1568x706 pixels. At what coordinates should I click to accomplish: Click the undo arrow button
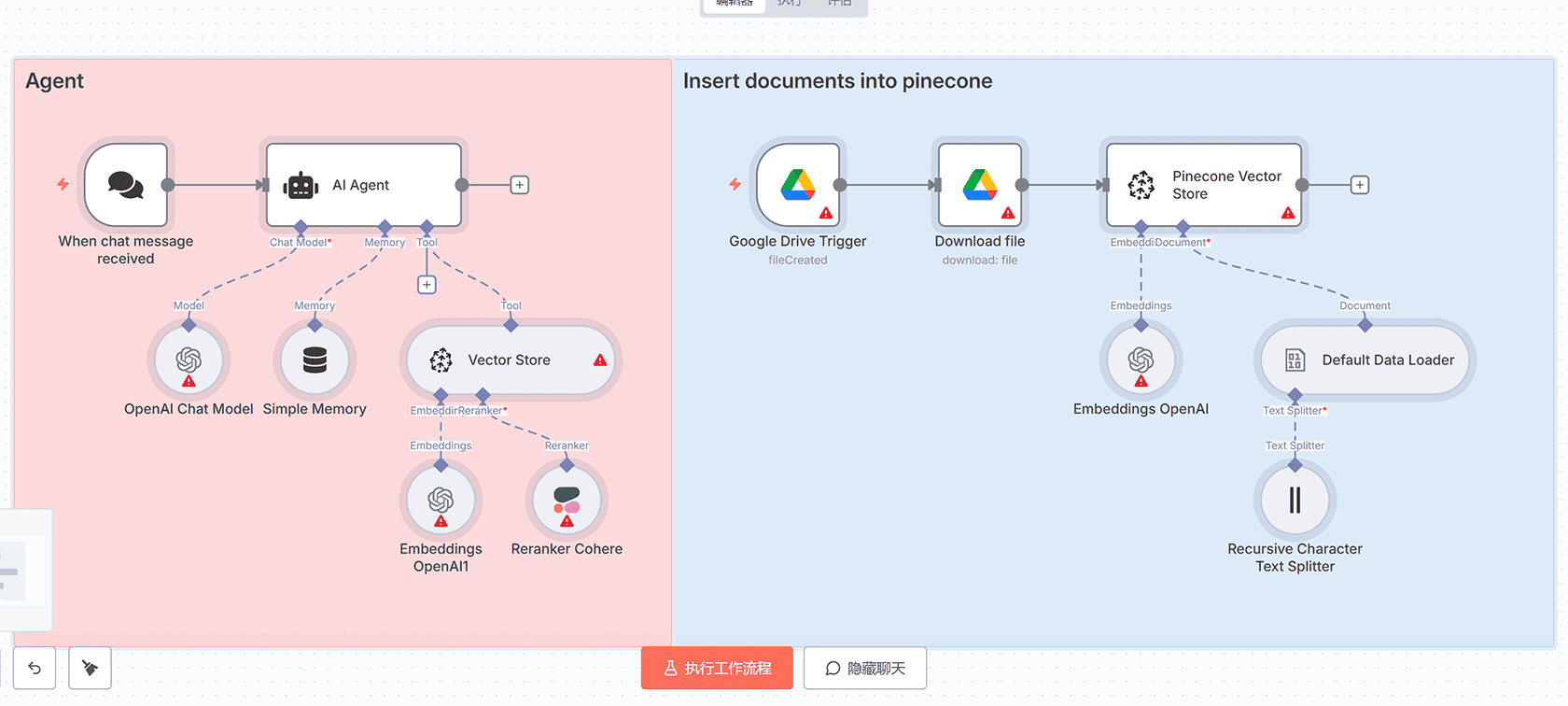35,668
